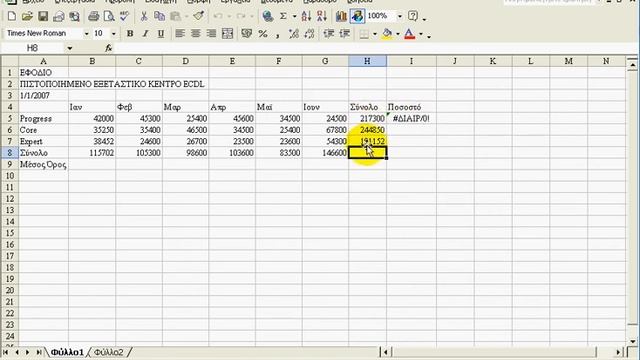The image size is (640, 360).
Task: Select the Φύλλο1 sheet tab
Action: 67,352
